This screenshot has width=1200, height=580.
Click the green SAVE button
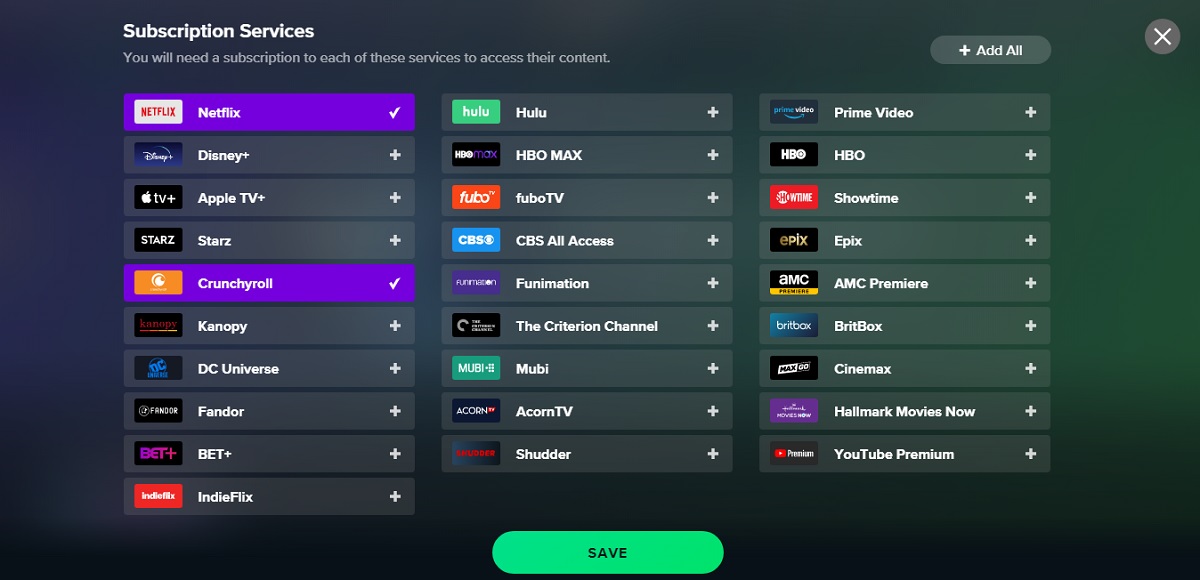click(607, 553)
